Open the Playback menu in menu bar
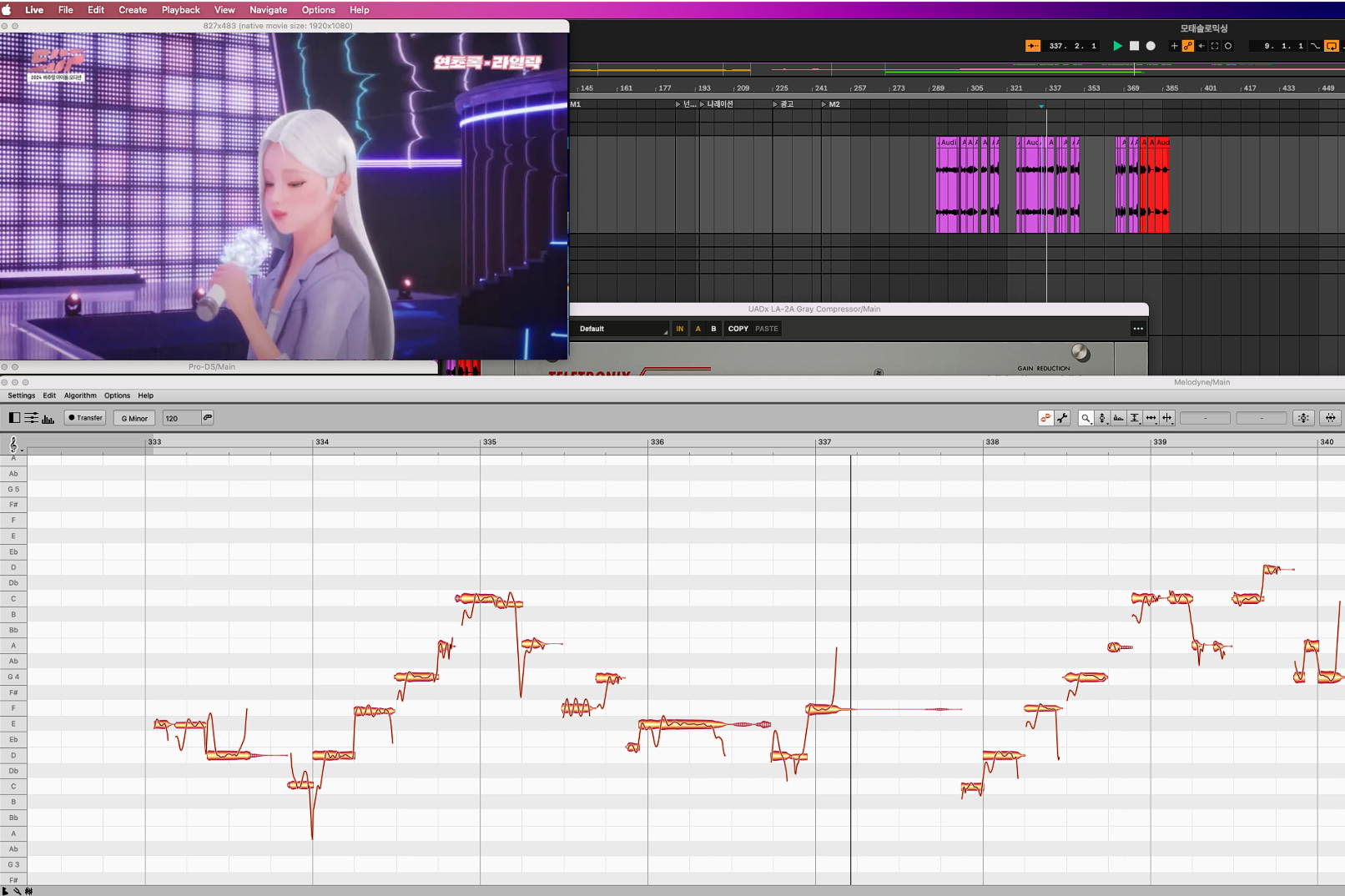Screen dimensions: 1345x896 180,10
